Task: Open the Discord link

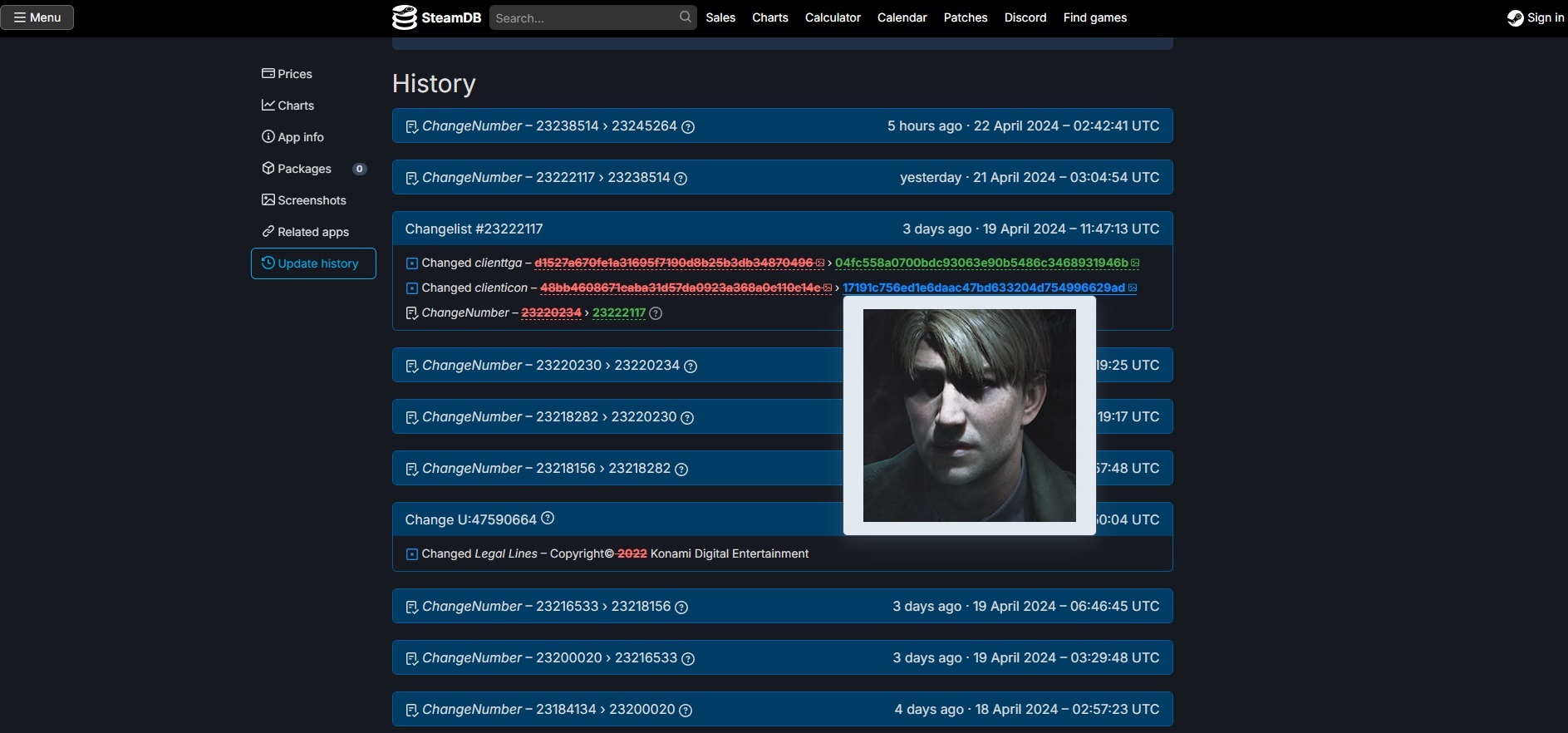Action: (x=1025, y=17)
